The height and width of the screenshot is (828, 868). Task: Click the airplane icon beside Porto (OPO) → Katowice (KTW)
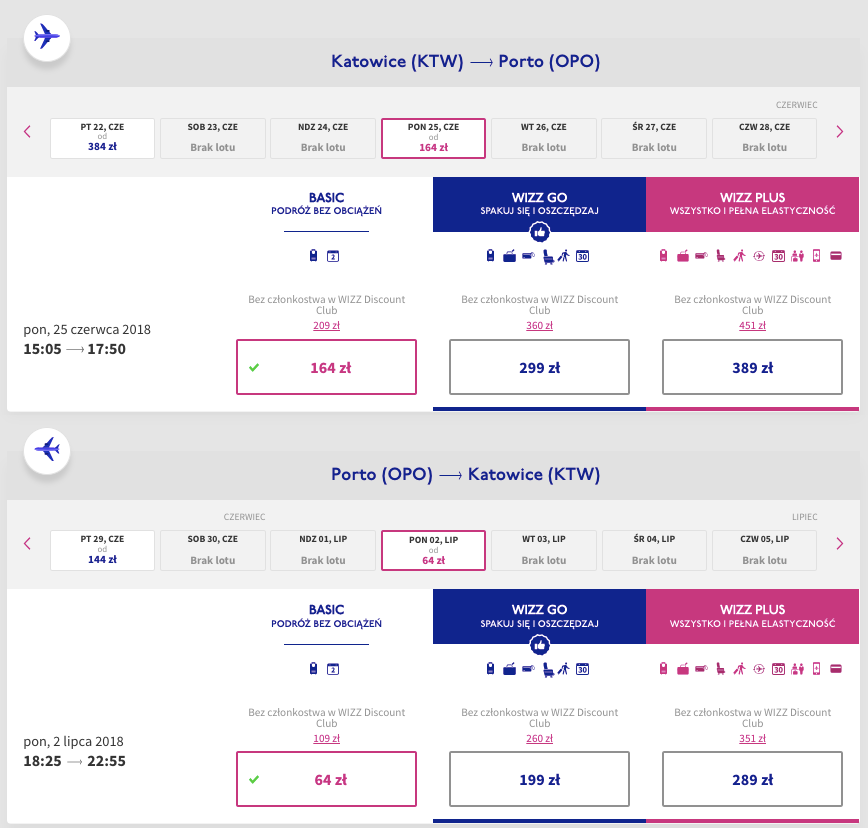coord(47,450)
